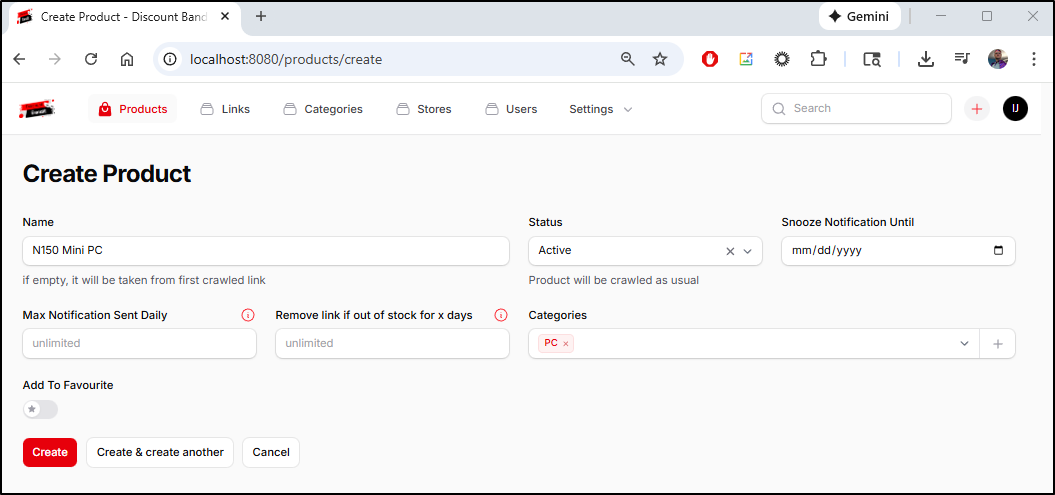The image size is (1055, 495).
Task: Open the Stores navigation item
Action: [x=424, y=109]
